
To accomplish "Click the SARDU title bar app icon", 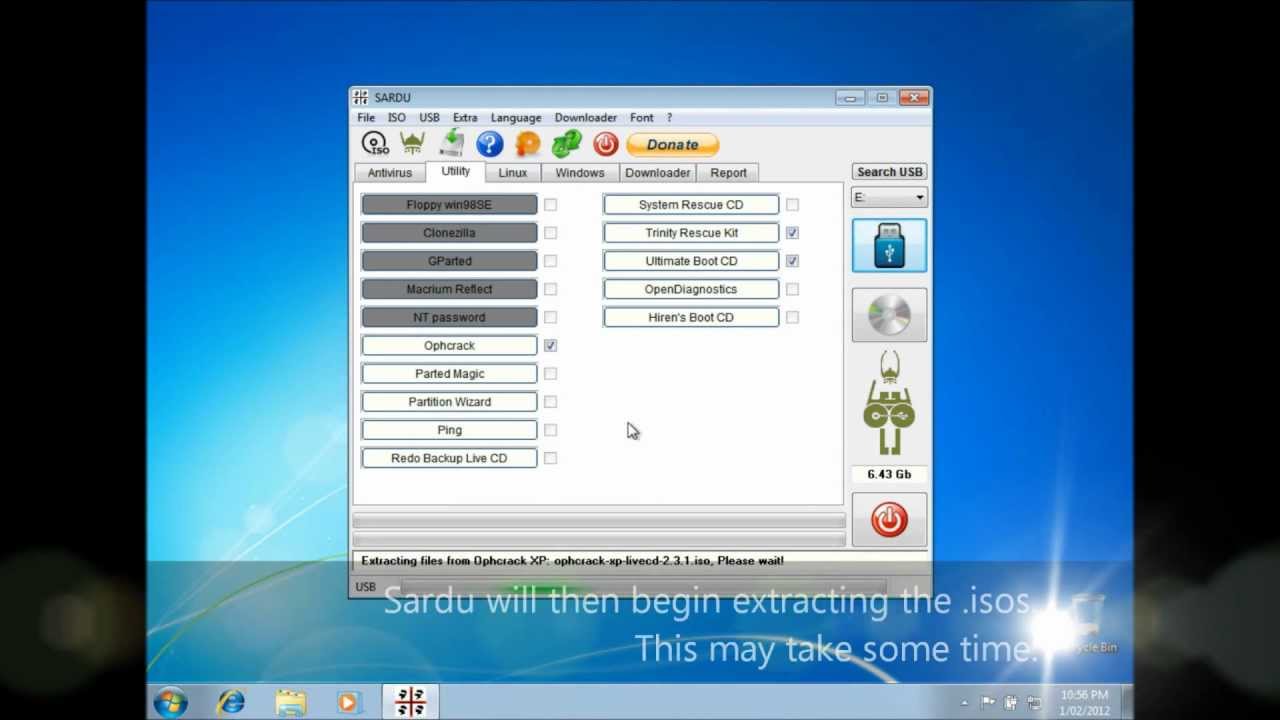I will [361, 97].
